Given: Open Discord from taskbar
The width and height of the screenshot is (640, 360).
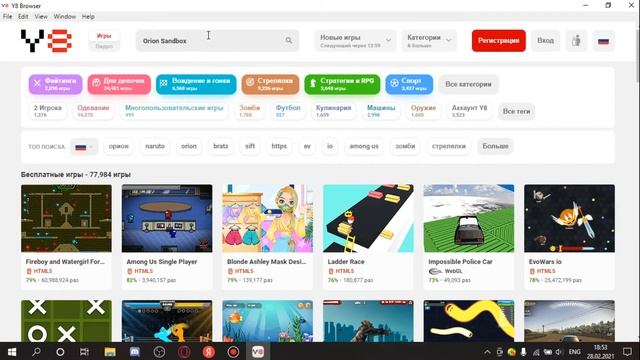Looking at the screenshot, I should pyautogui.click(x=135, y=351).
